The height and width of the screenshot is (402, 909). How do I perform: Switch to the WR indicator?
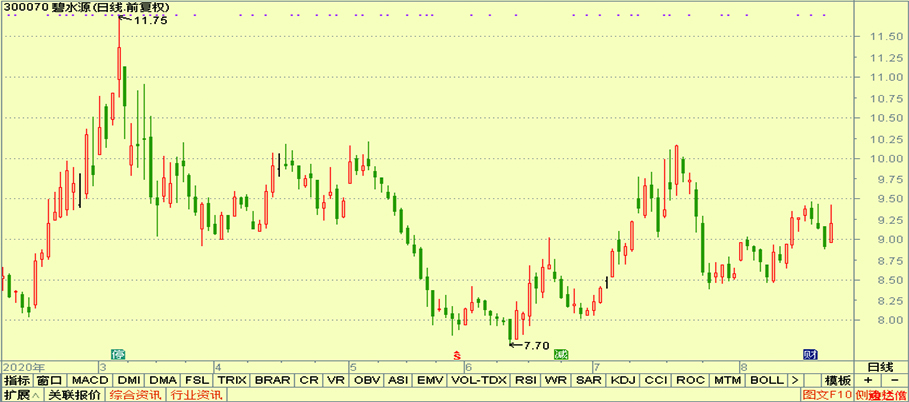coord(555,381)
